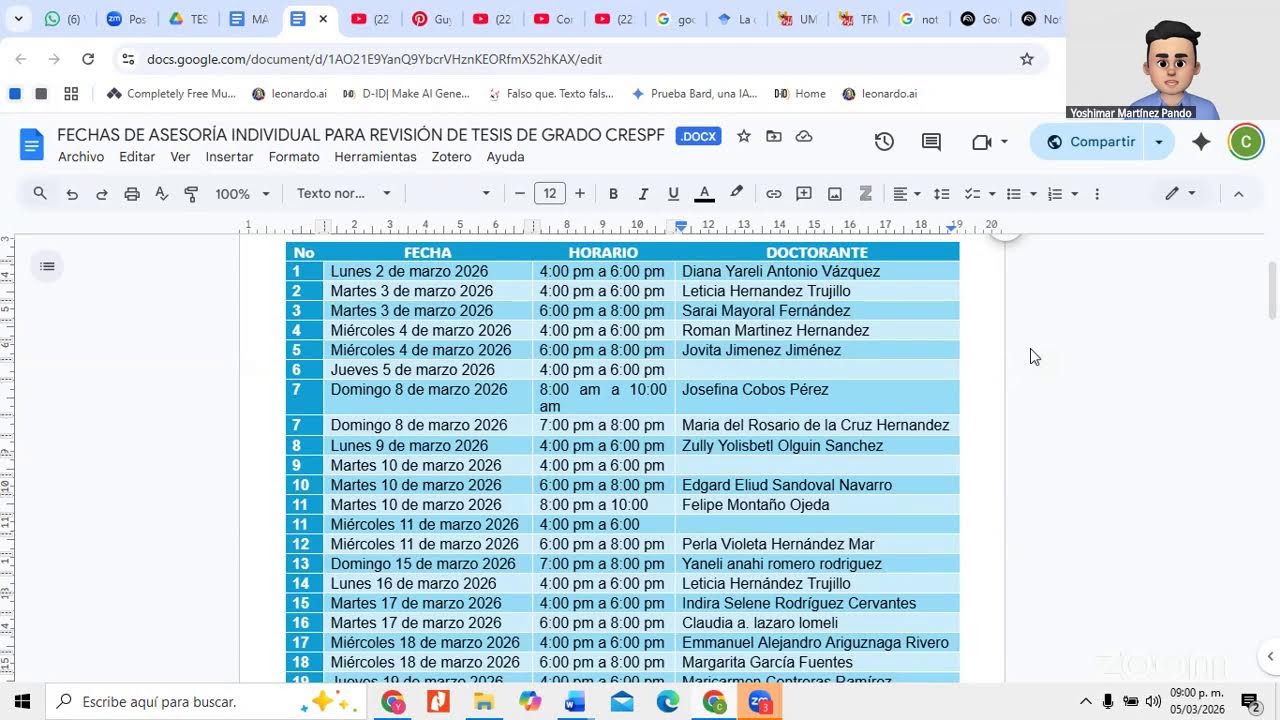Star the document

743,136
